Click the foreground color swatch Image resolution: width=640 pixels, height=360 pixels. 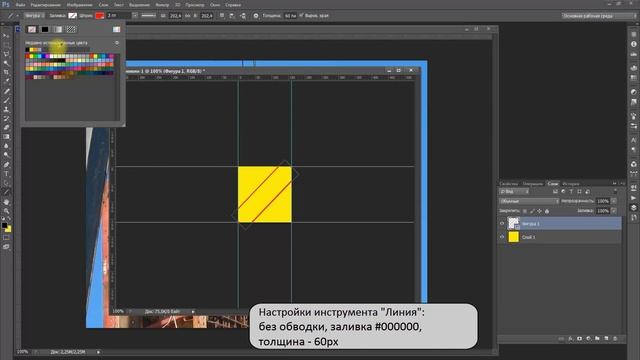click(4, 225)
